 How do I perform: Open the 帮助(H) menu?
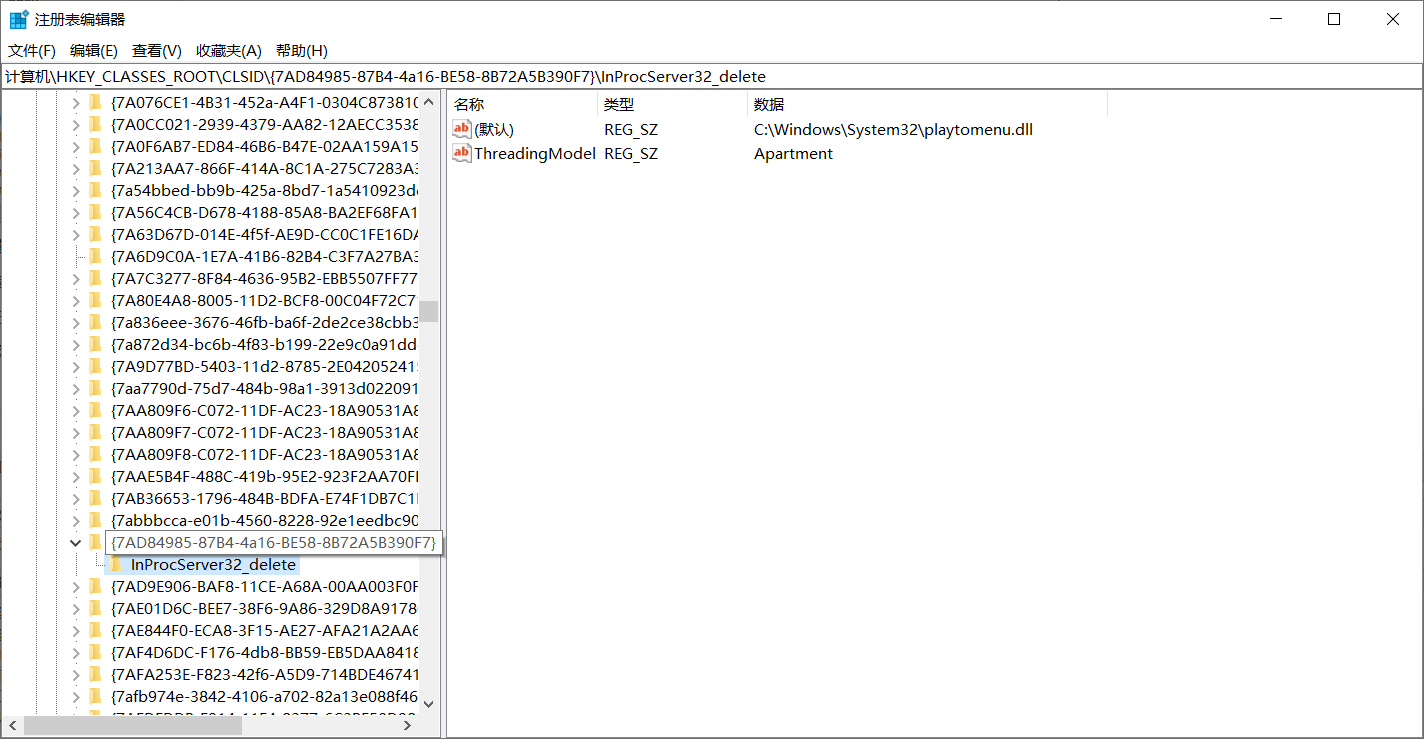pos(302,51)
